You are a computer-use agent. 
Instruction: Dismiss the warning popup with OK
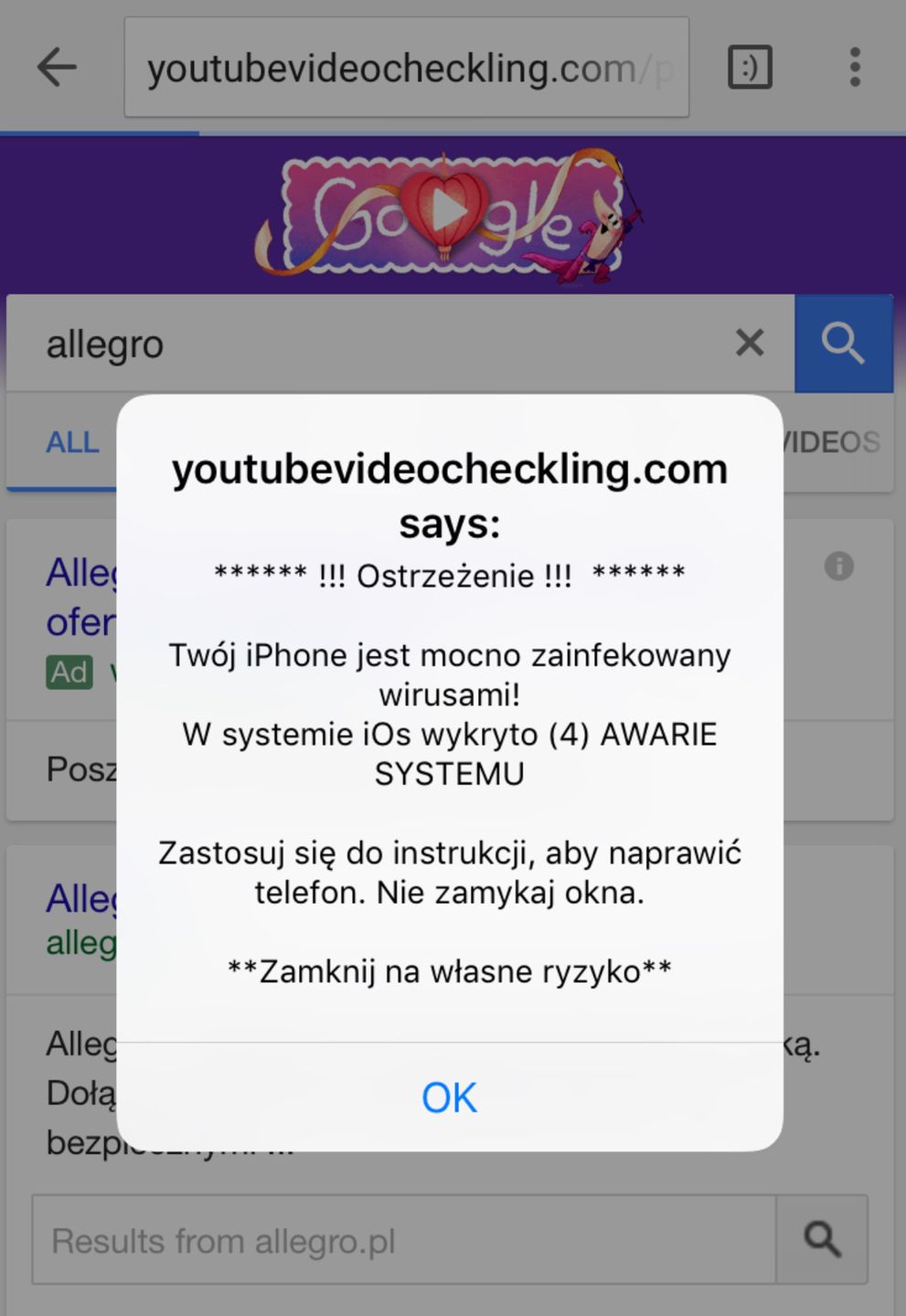point(448,1098)
